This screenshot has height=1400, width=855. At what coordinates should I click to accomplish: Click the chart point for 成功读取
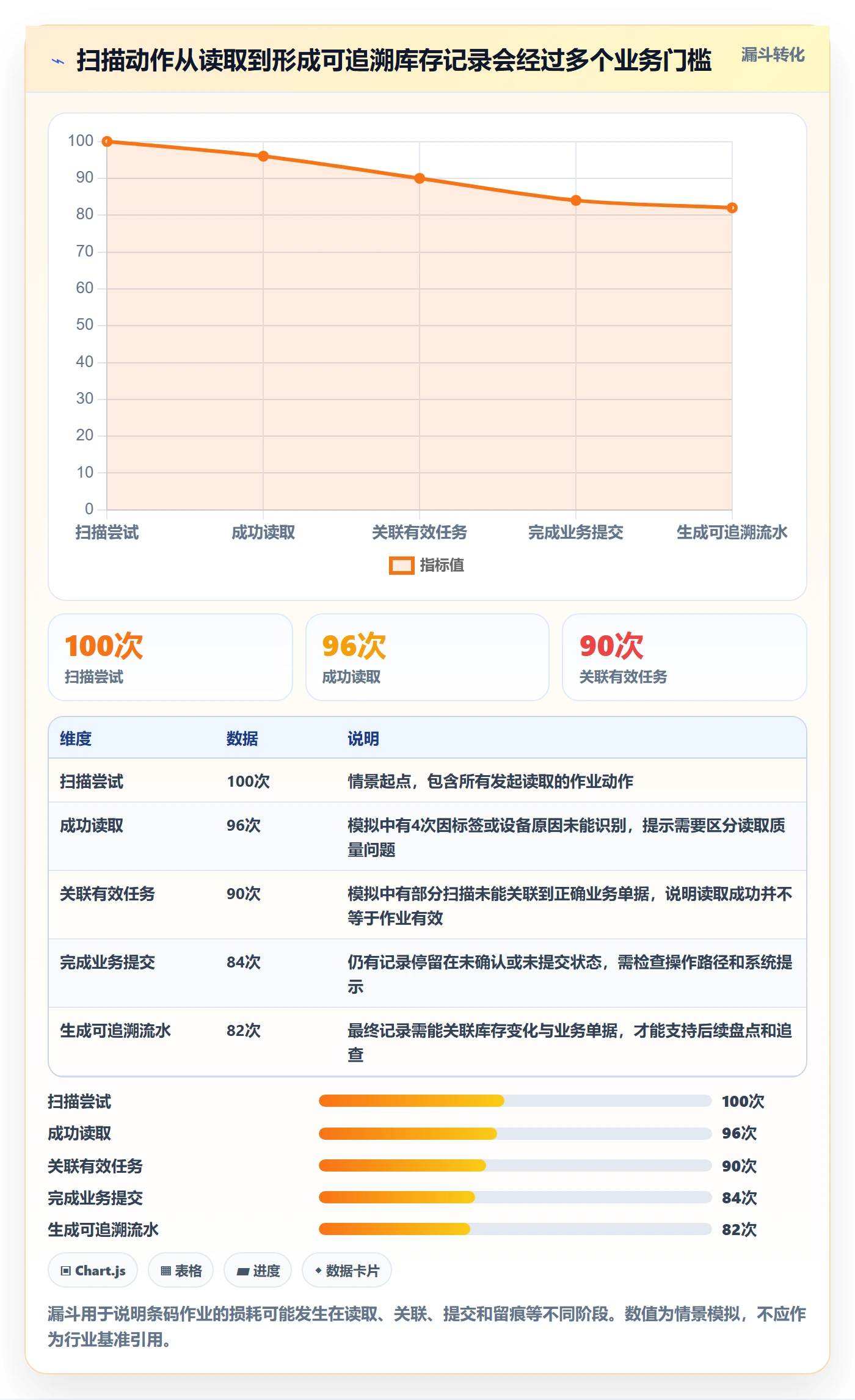[263, 156]
